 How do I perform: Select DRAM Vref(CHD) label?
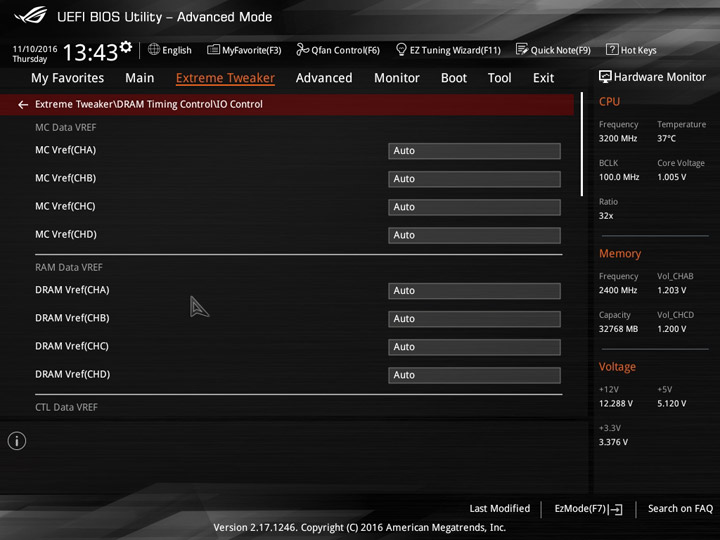[x=73, y=374]
